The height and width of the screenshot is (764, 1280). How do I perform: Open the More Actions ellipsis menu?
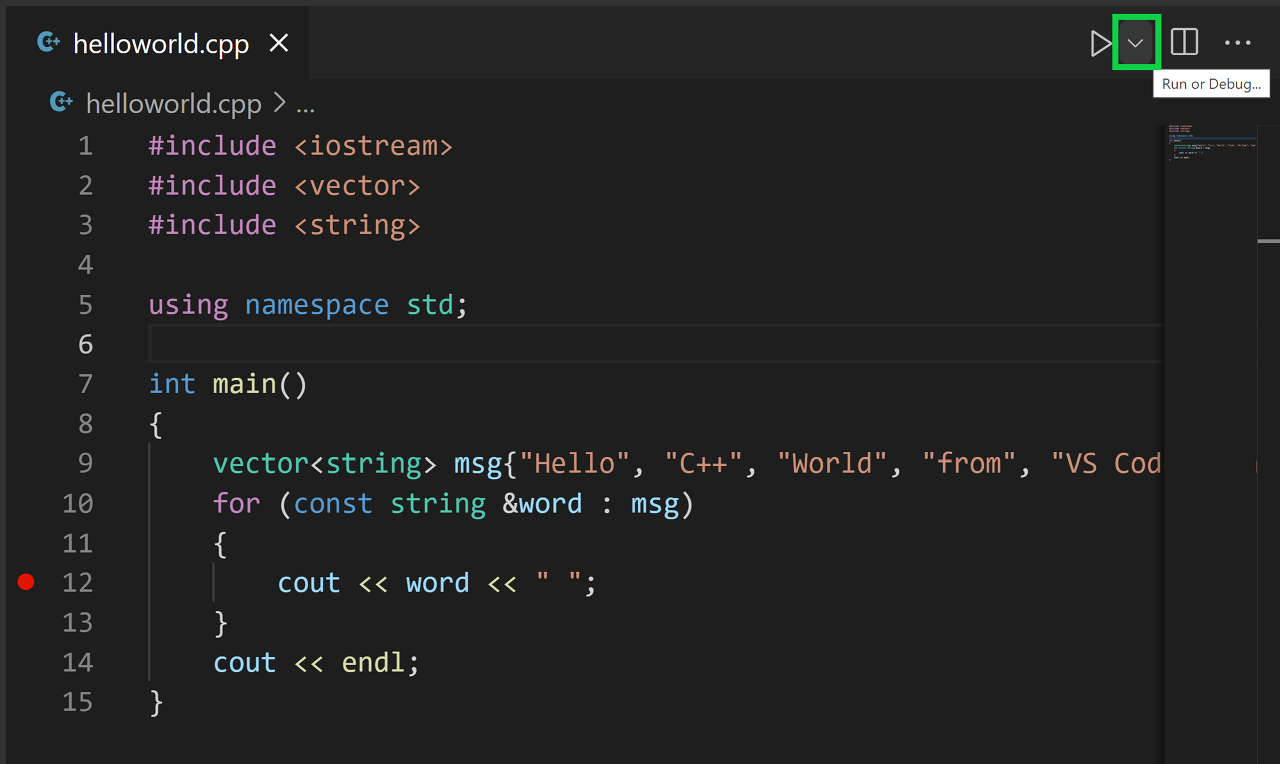point(1238,43)
